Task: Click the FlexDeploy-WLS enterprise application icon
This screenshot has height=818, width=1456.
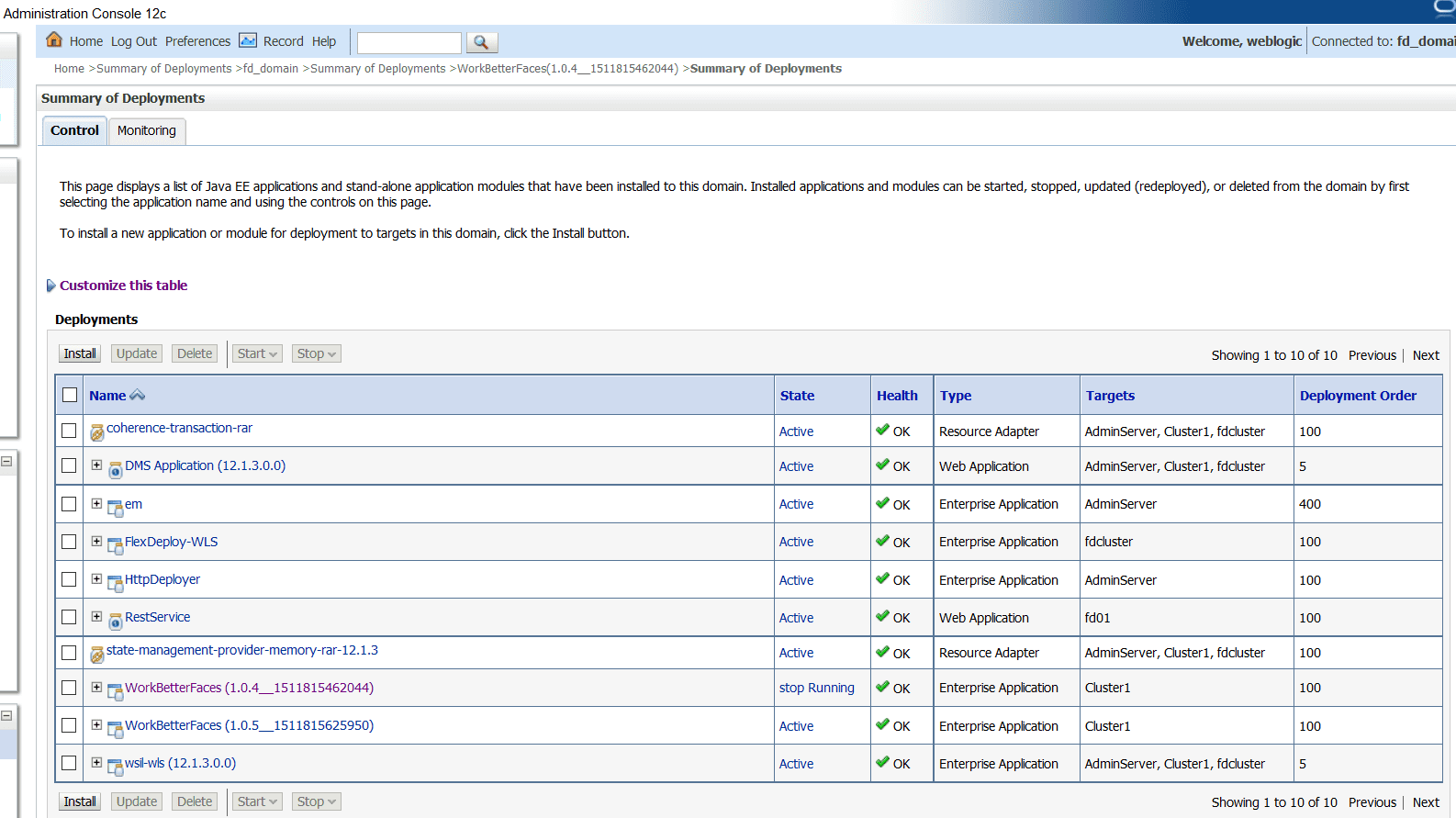Action: [116, 546]
